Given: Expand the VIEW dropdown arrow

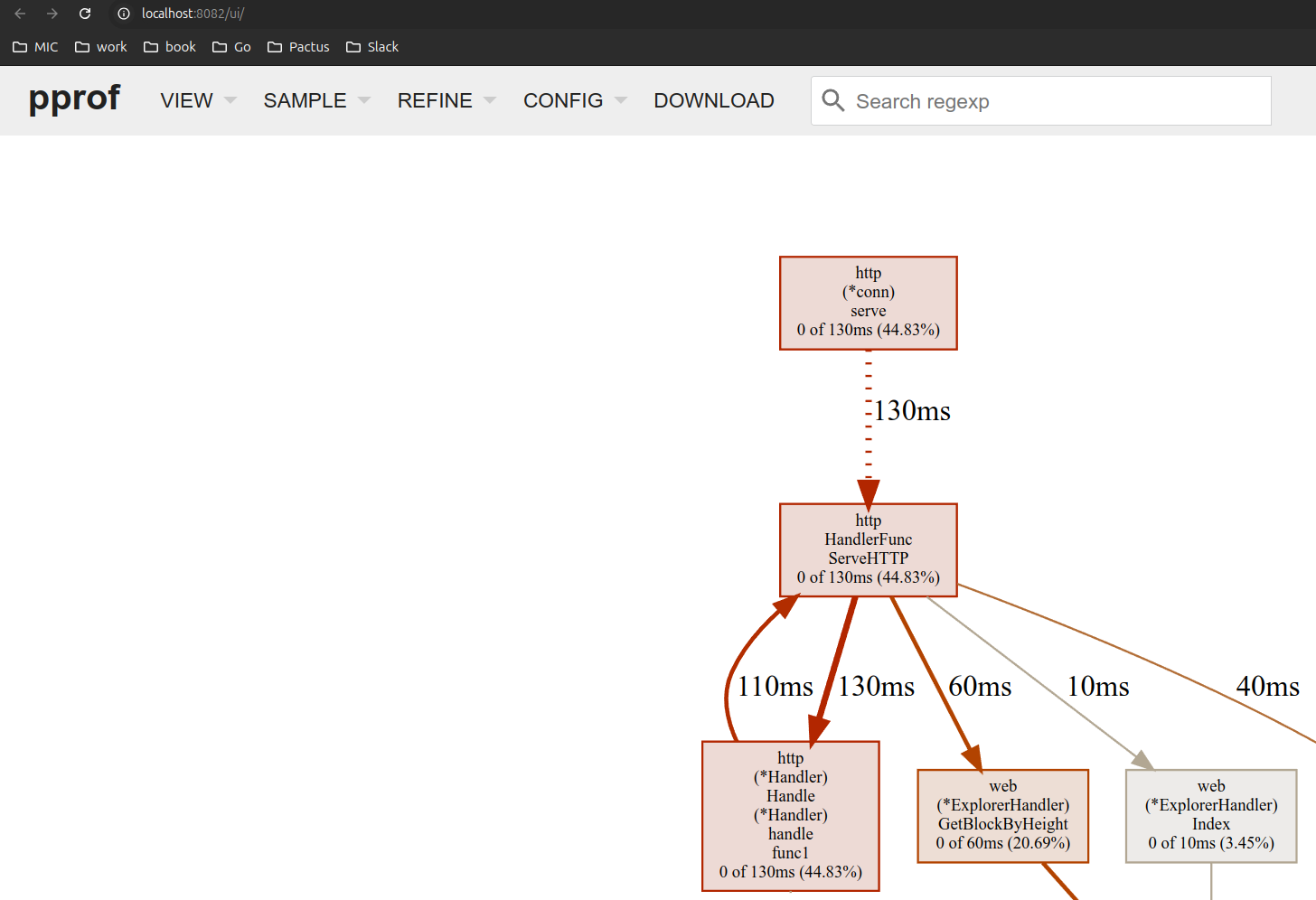Looking at the screenshot, I should (230, 100).
